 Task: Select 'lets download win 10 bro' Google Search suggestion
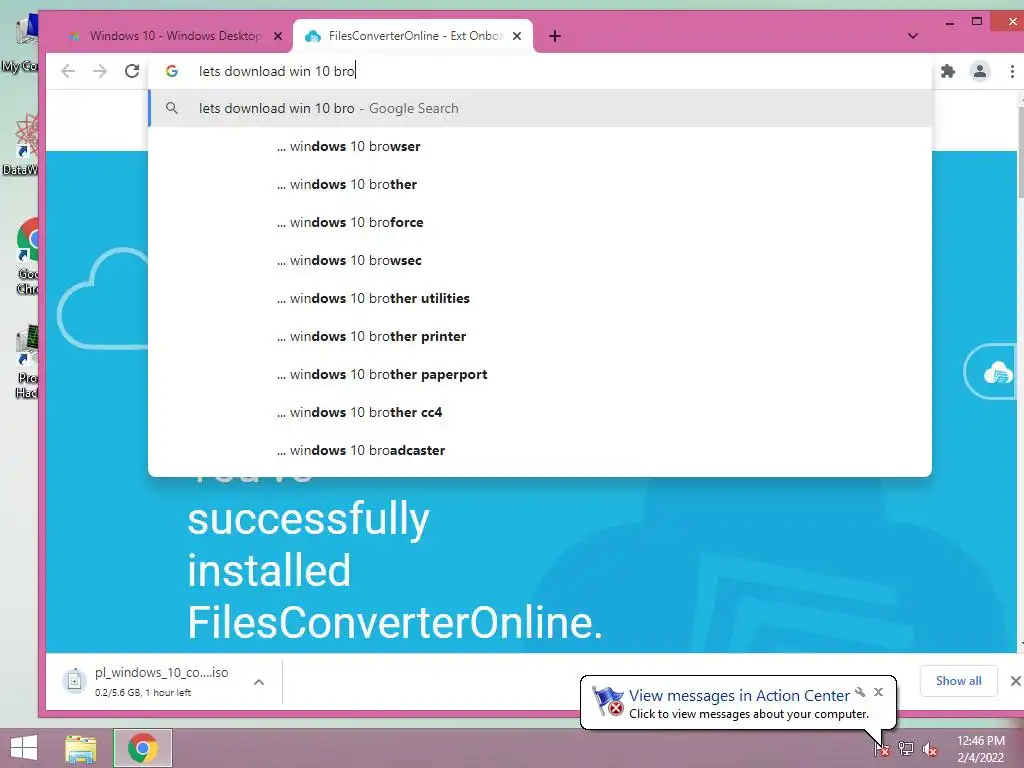point(540,108)
